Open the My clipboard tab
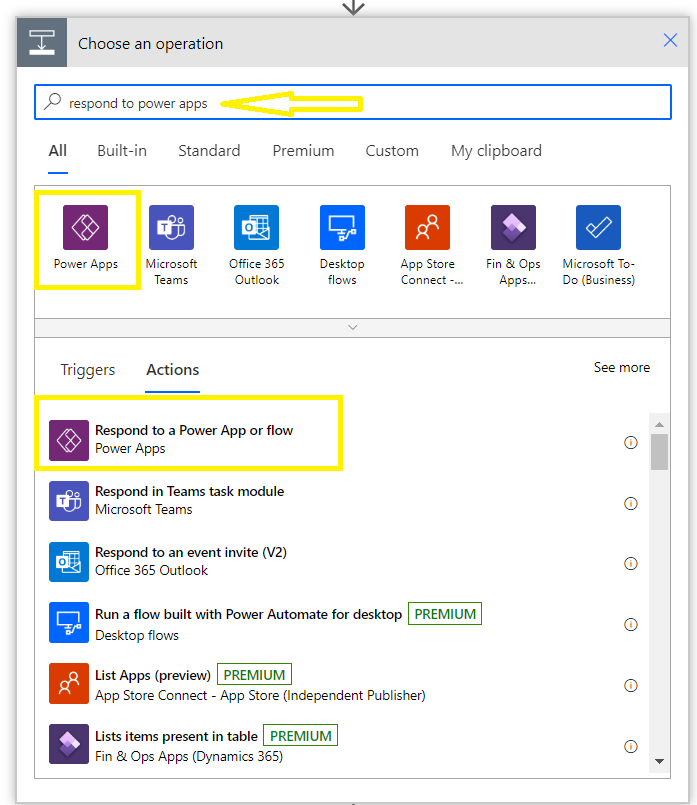Image resolution: width=697 pixels, height=805 pixels. coord(496,151)
